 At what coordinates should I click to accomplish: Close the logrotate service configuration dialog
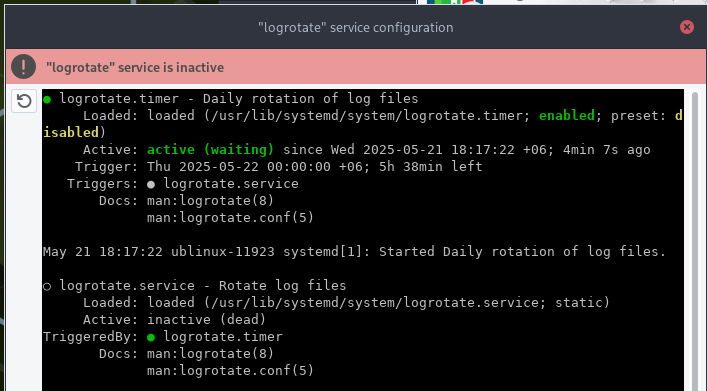[x=687, y=27]
